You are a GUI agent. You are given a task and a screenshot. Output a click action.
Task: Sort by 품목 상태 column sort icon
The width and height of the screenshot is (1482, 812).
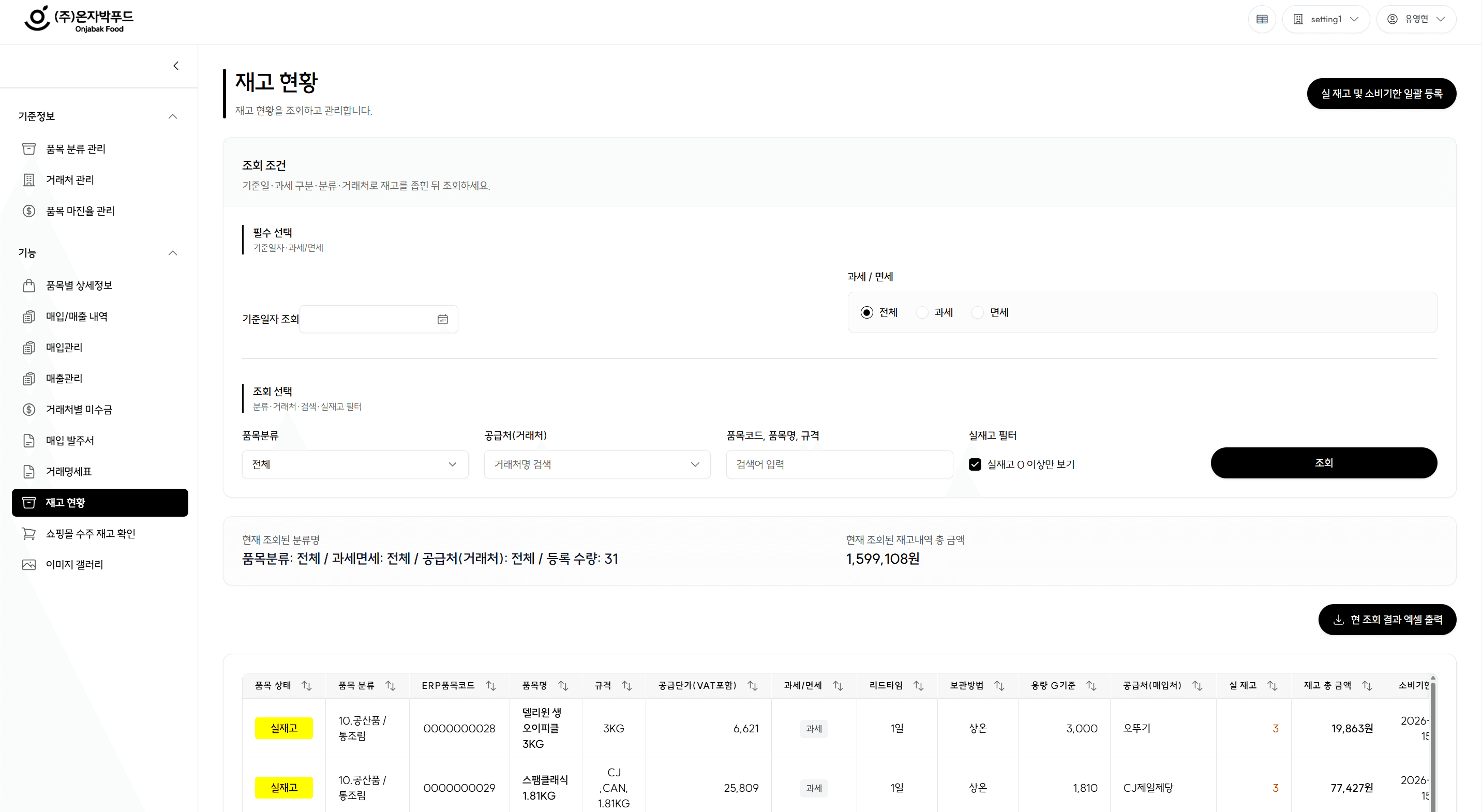point(307,685)
